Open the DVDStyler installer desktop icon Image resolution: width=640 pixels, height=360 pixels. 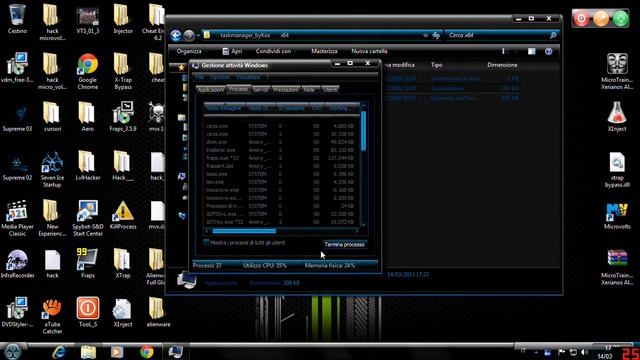17,313
